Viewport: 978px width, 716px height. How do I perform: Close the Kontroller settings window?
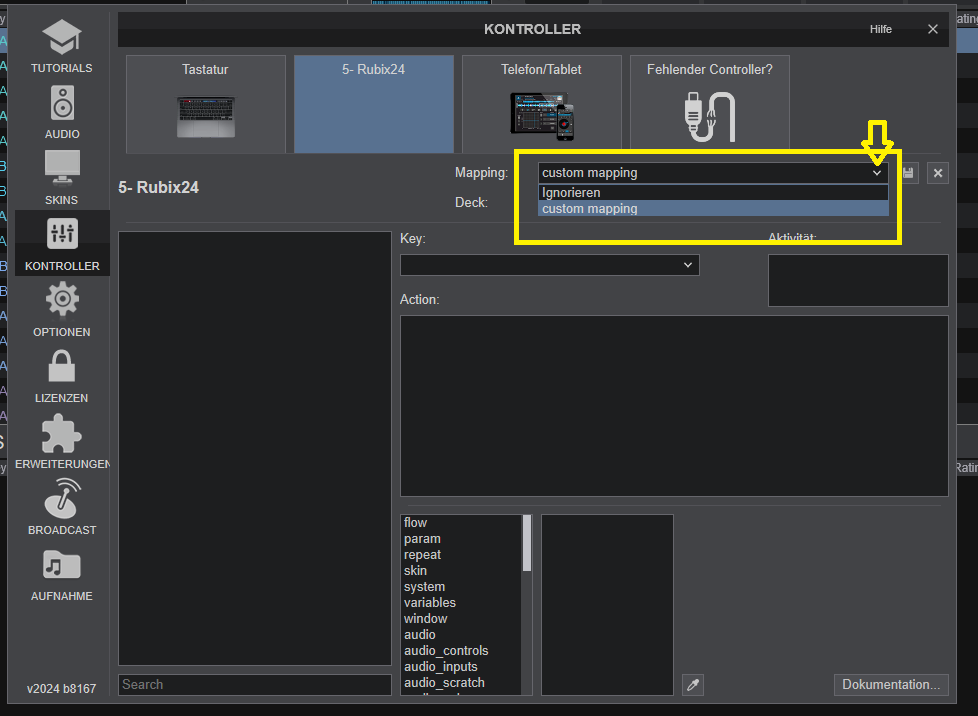coord(932,29)
